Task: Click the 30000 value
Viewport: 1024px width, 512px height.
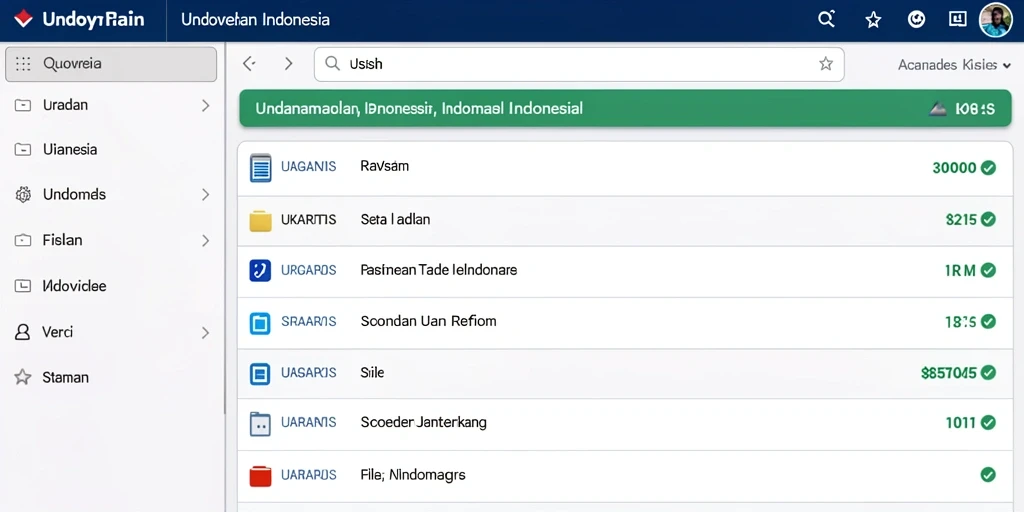Action: (954, 168)
